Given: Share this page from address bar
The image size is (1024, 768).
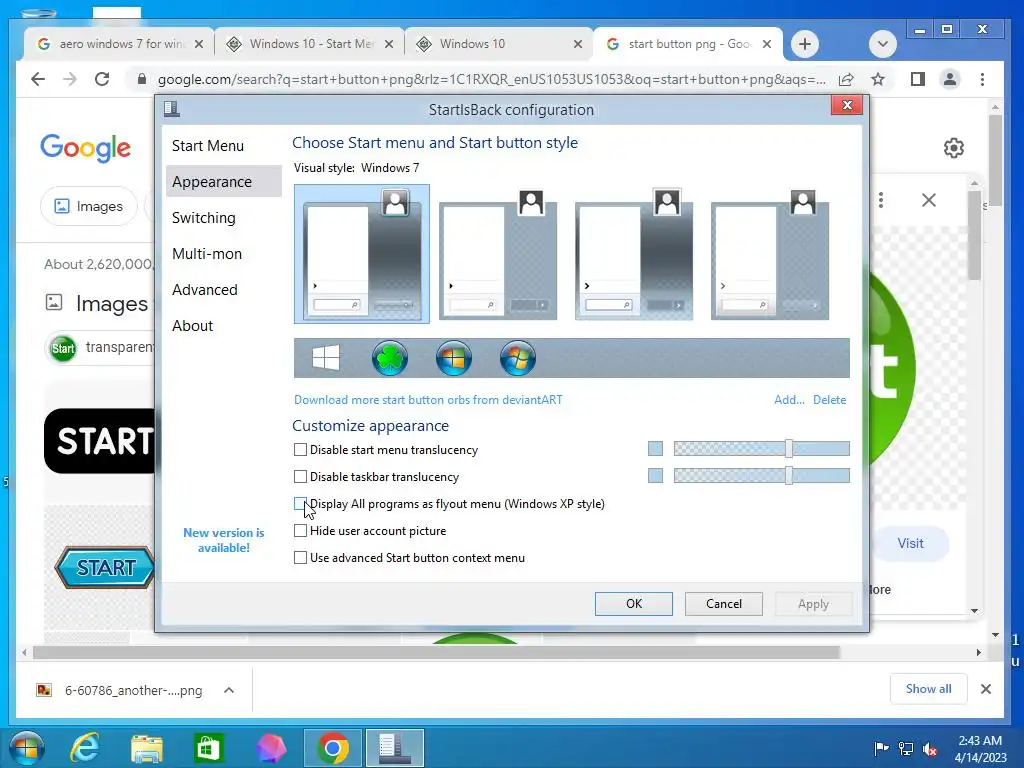Looking at the screenshot, I should click(846, 79).
